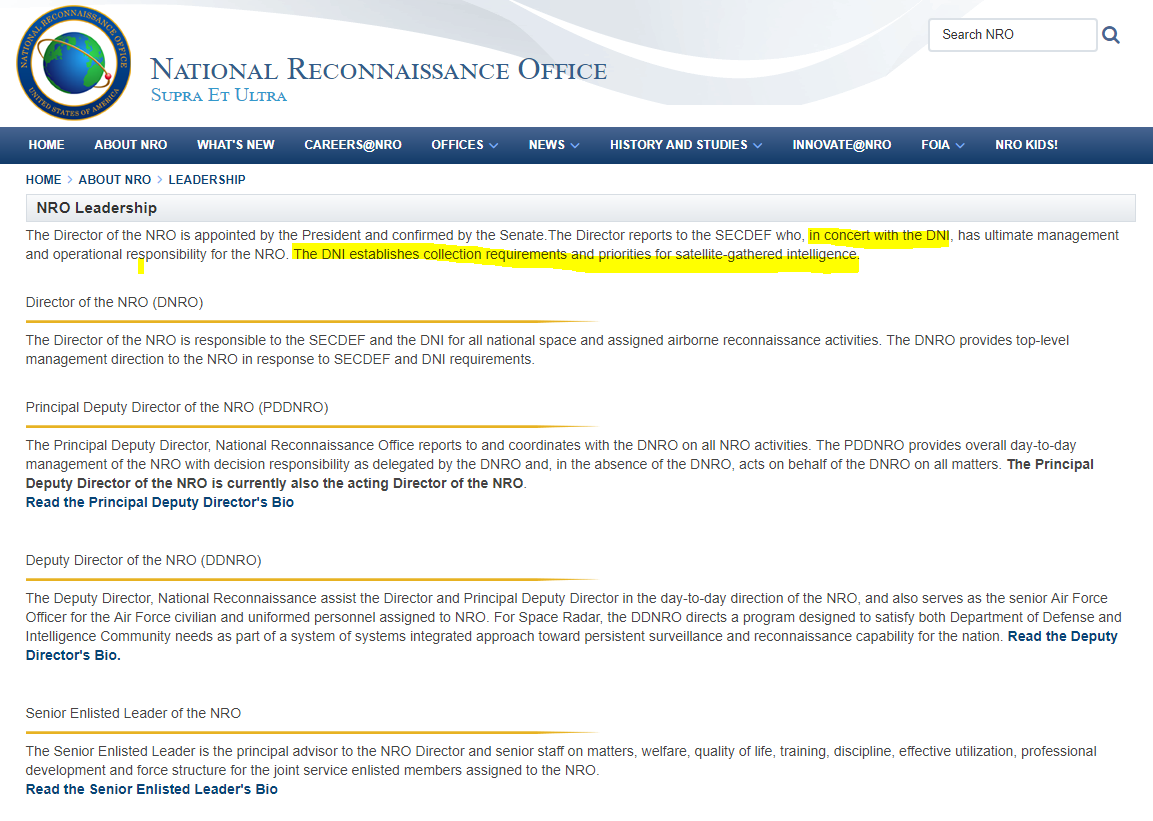Open the Senior Enlisted Leader's Bio
Screen dimensions: 1153x821
152,789
